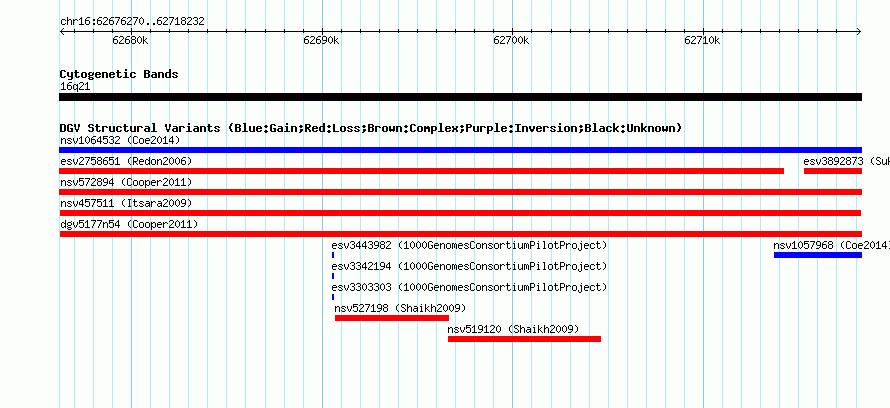This screenshot has height=408, width=890.
Task: Click the chr16:62676270..62718232 coordinate label
Action: point(132,22)
